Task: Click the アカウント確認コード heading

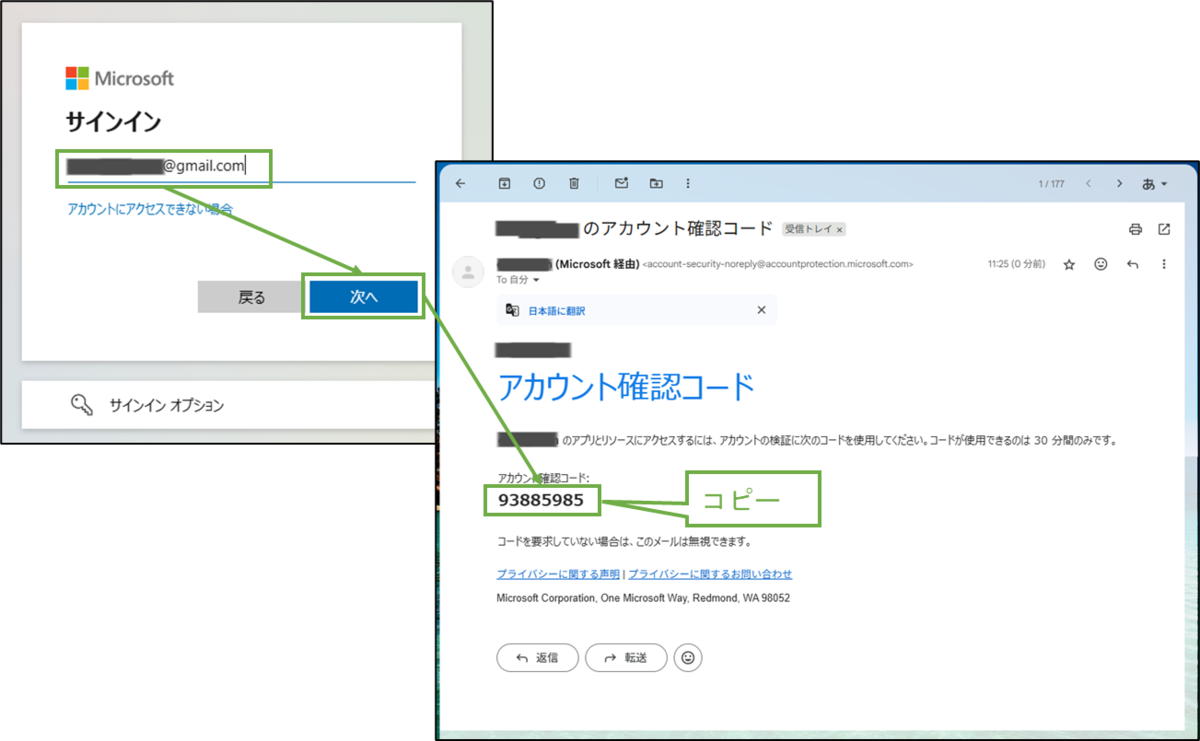Action: (625, 387)
